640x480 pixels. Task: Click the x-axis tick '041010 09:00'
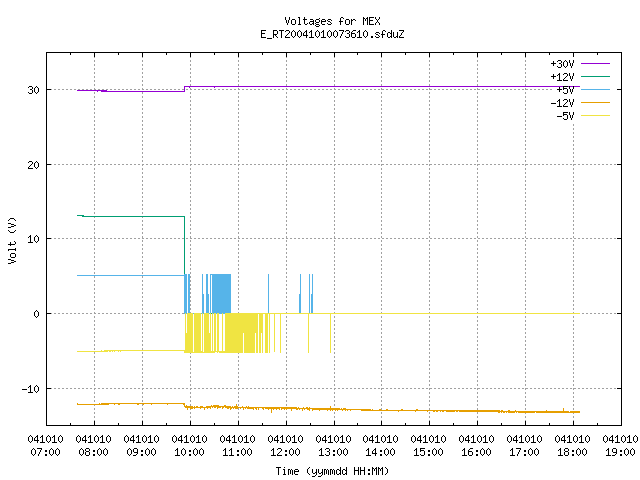tap(141, 445)
